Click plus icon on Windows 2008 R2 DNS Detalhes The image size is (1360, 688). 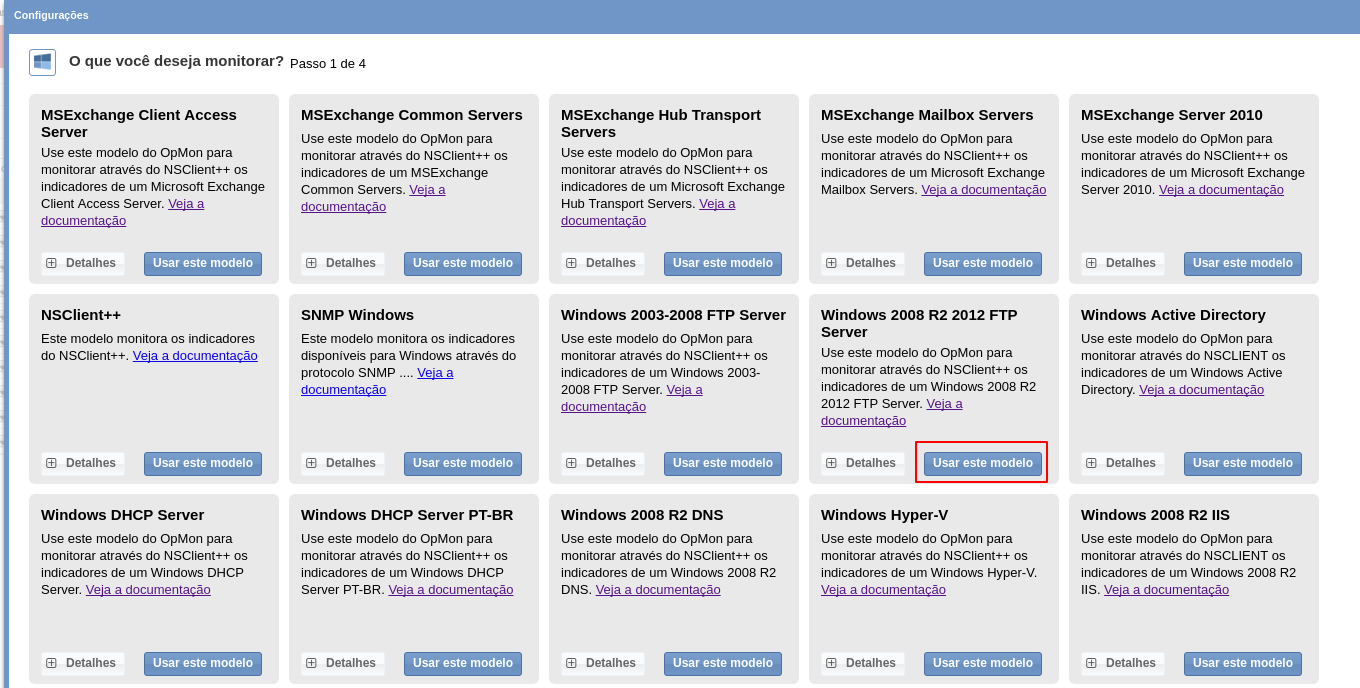[x=571, y=663]
